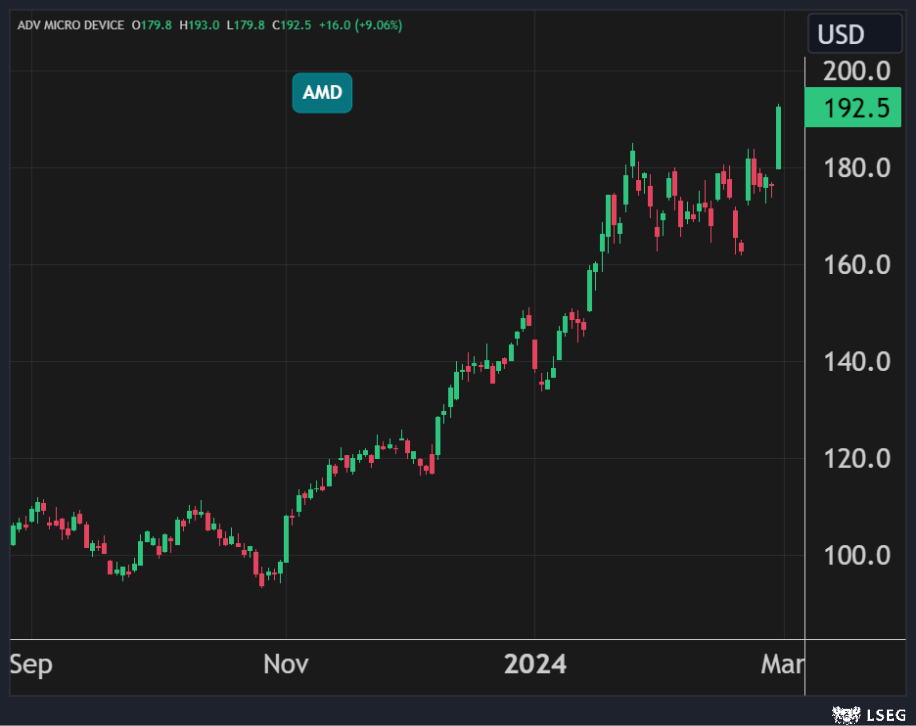Screen dimensions: 916x726
Task: Click the +16.0 (+9.06%) change value
Action: [360, 25]
